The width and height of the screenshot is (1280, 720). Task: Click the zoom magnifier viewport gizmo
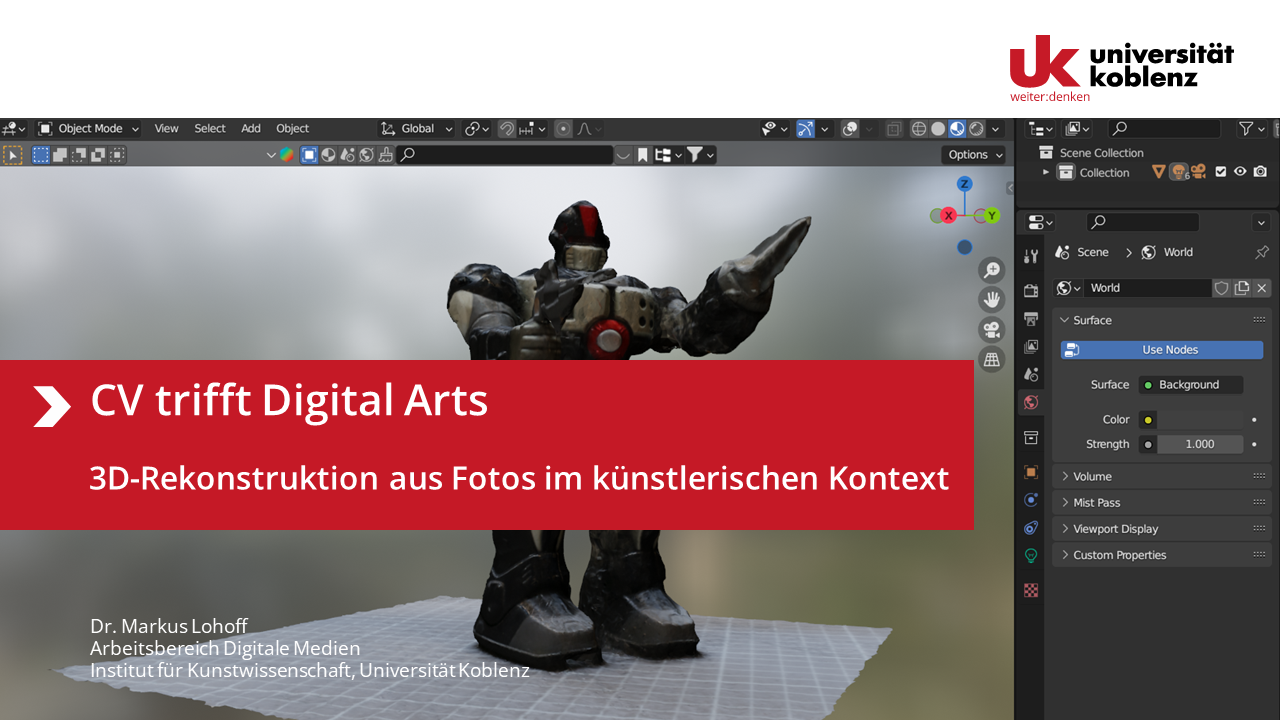click(x=991, y=270)
